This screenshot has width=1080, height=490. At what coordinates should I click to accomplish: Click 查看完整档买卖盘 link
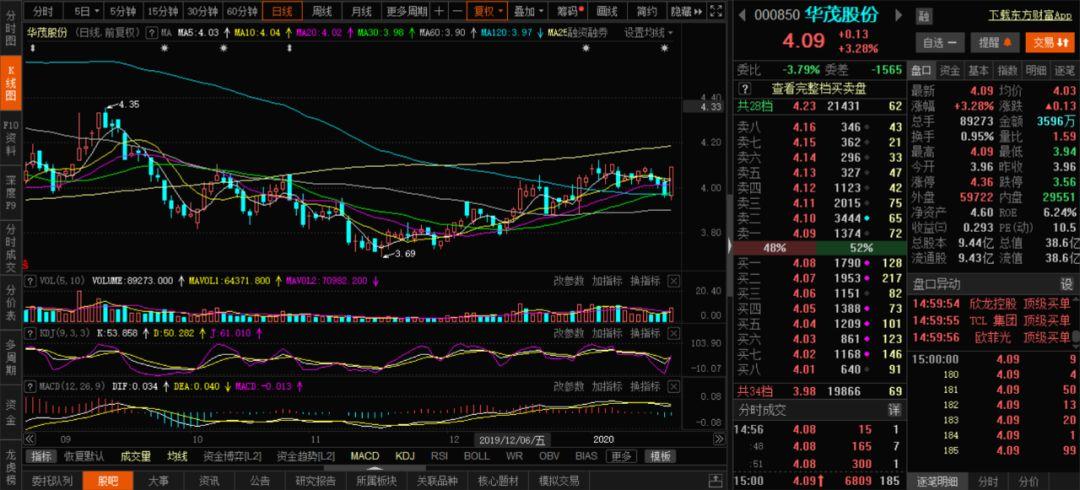tap(818, 88)
